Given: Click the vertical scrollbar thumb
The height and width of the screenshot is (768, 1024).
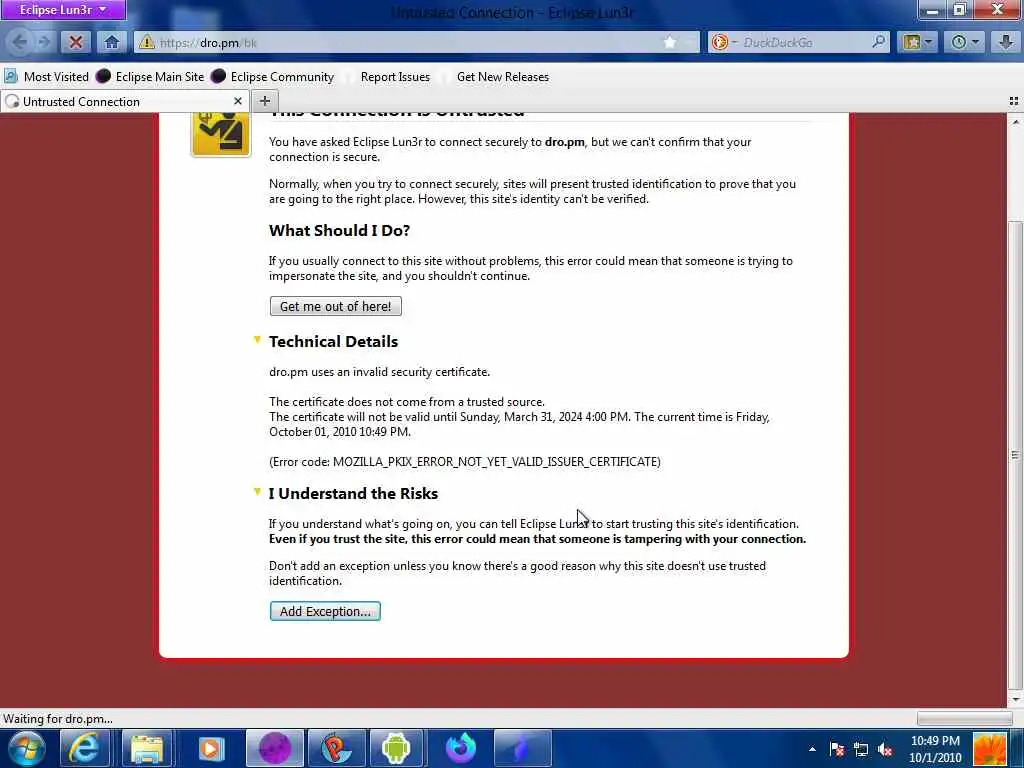Looking at the screenshot, I should 1015,455.
